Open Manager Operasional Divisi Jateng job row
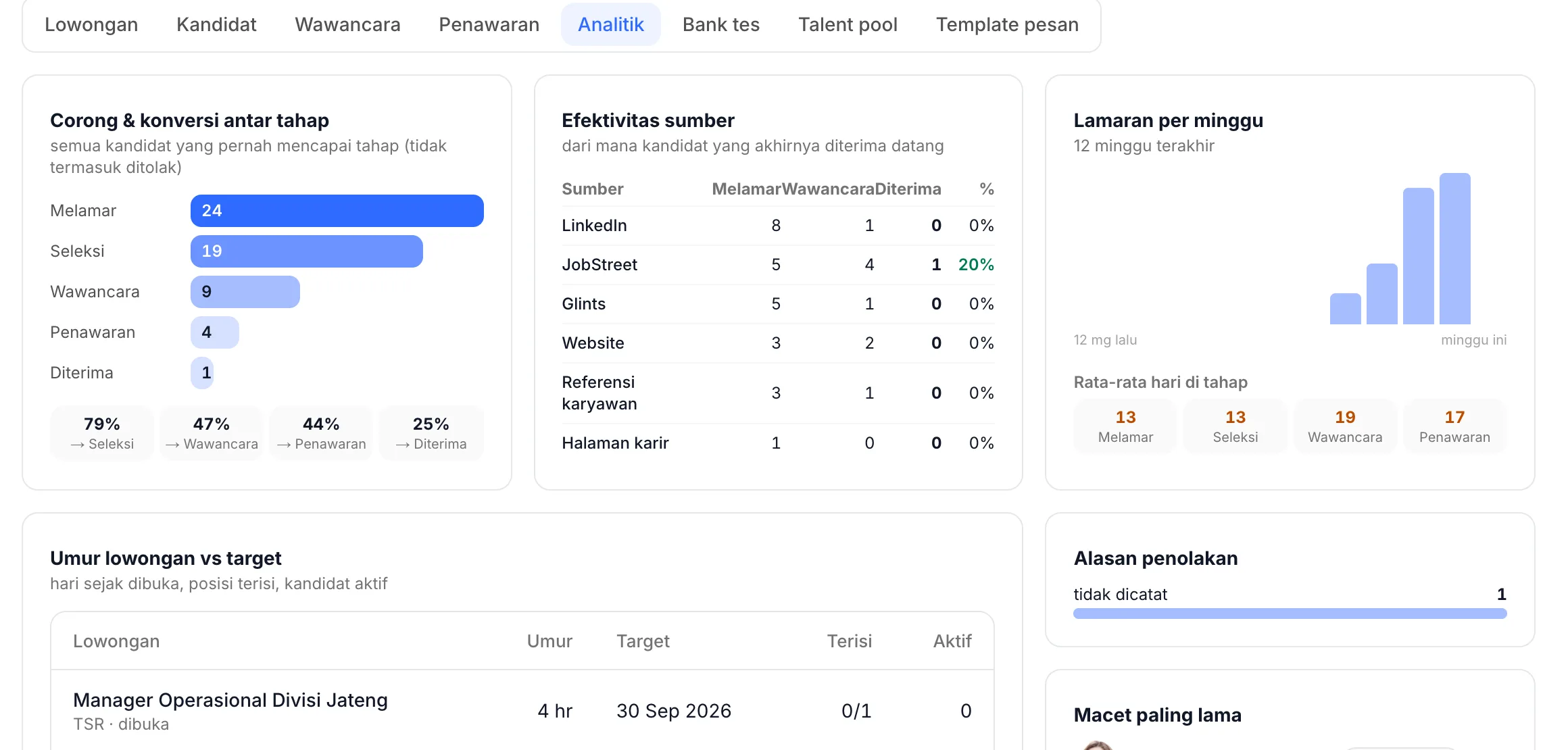The height and width of the screenshot is (750, 1568). click(522, 711)
